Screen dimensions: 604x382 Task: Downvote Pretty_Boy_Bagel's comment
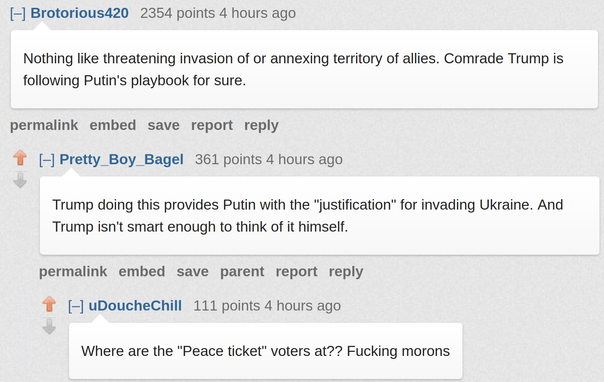tap(20, 180)
